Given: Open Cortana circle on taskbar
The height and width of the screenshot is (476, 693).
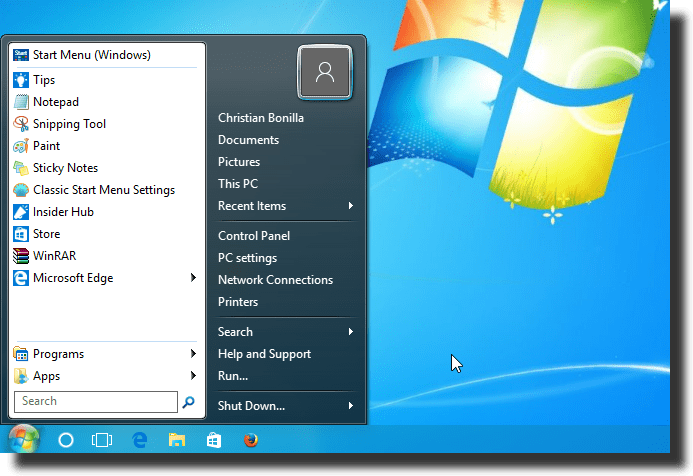Looking at the screenshot, I should (x=66, y=440).
